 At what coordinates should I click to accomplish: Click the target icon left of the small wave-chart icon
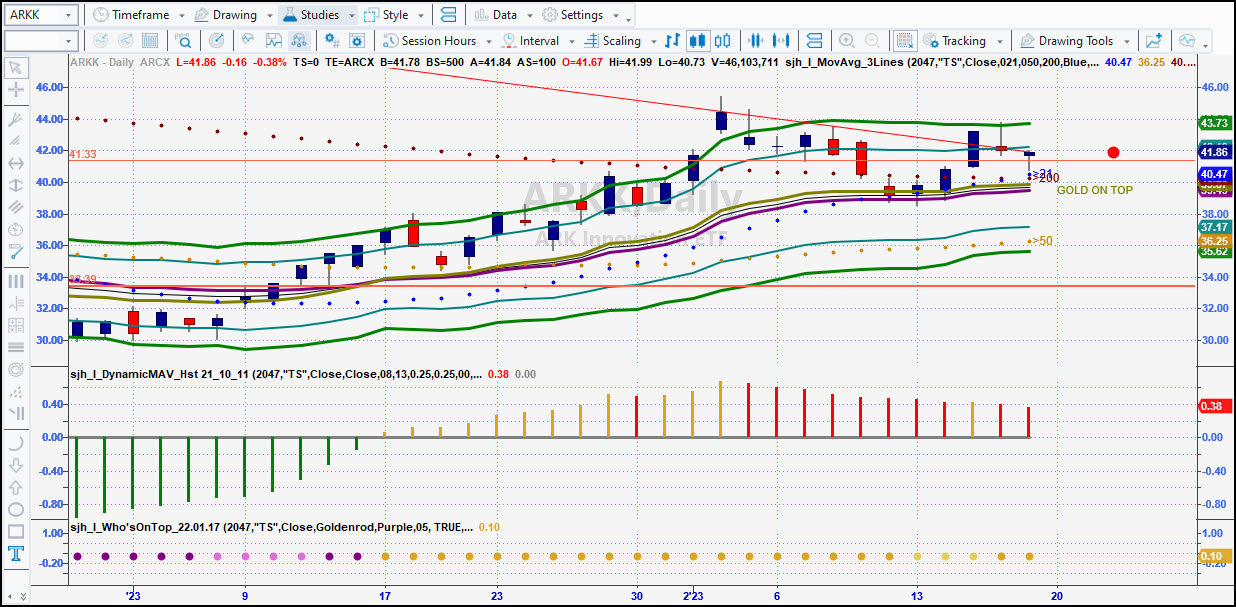tap(217, 41)
